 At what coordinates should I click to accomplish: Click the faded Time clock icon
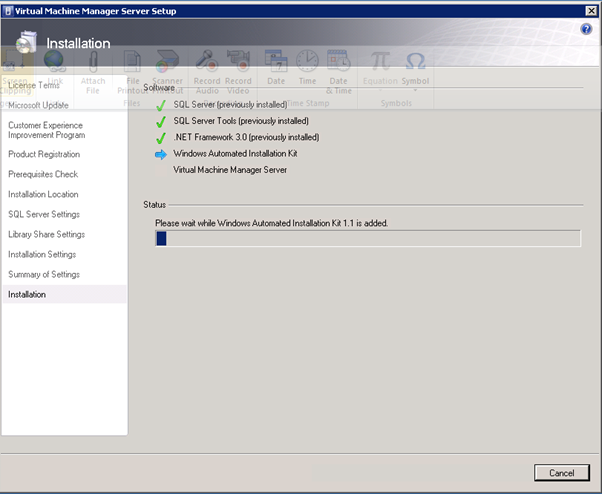click(307, 61)
